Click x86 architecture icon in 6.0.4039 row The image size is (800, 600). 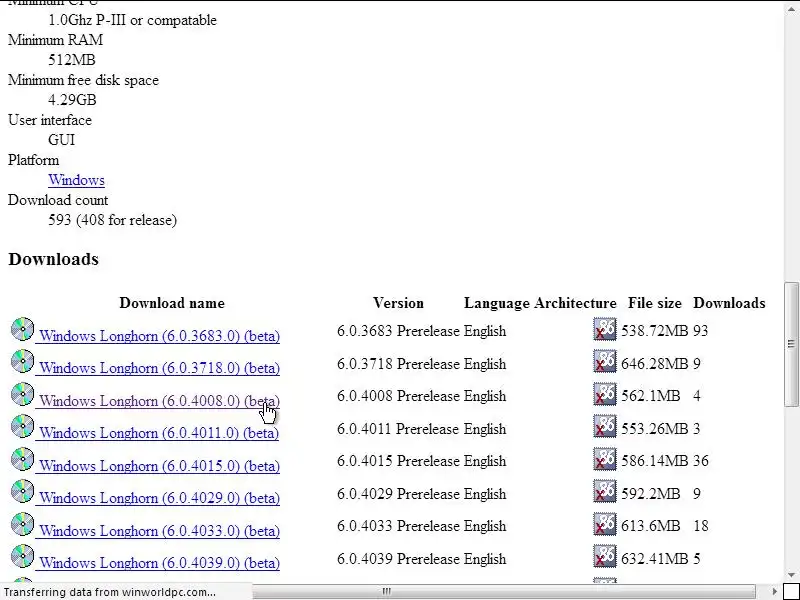(x=605, y=556)
